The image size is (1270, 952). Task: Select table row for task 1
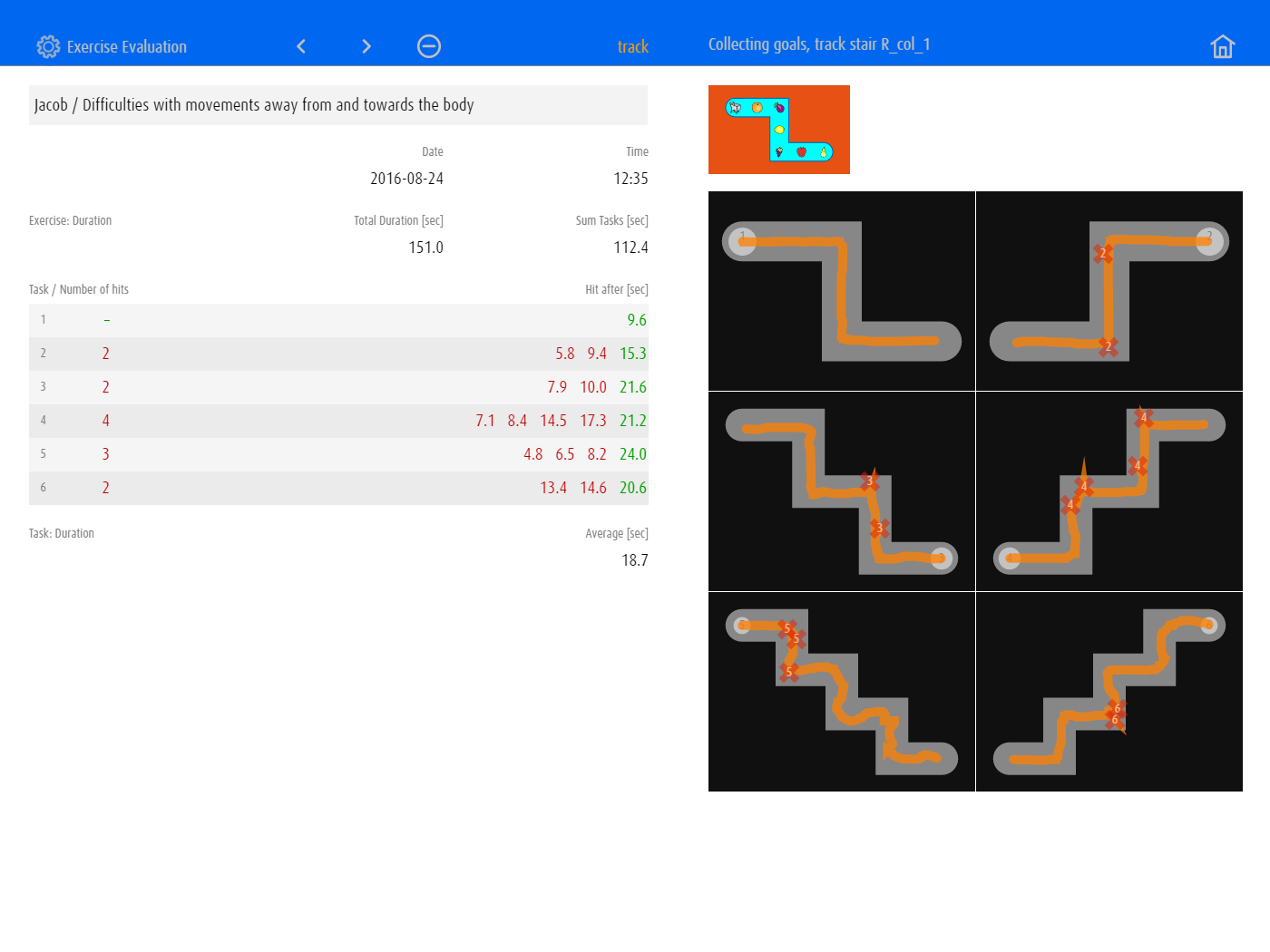coord(337,320)
